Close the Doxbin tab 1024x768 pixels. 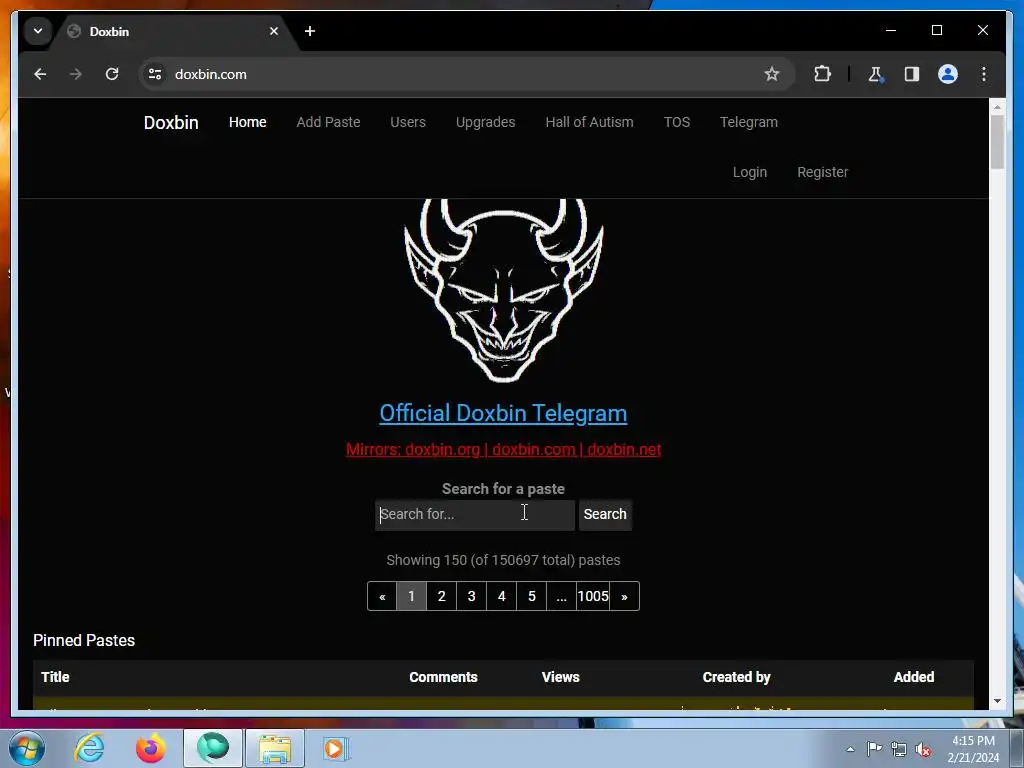[x=274, y=31]
